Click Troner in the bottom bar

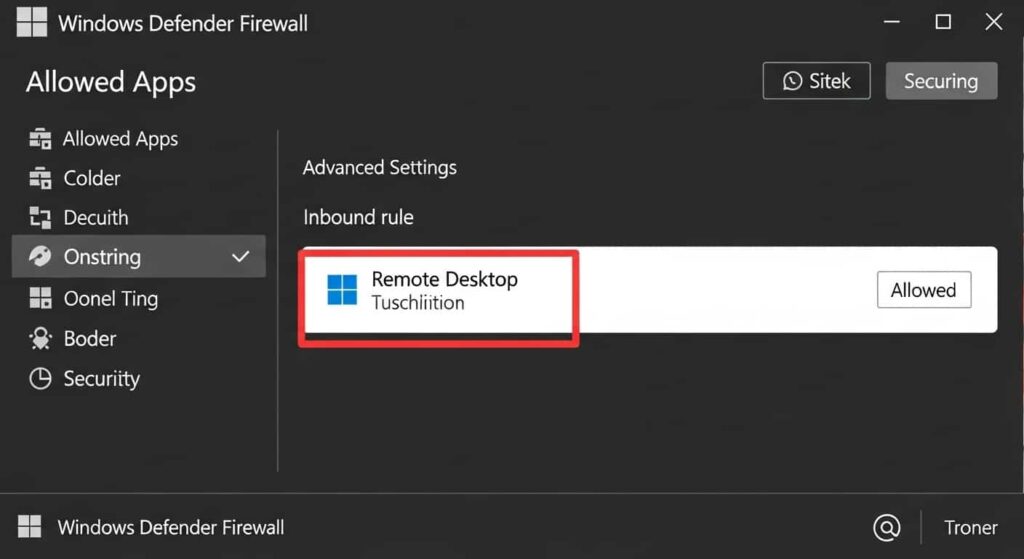coord(970,528)
